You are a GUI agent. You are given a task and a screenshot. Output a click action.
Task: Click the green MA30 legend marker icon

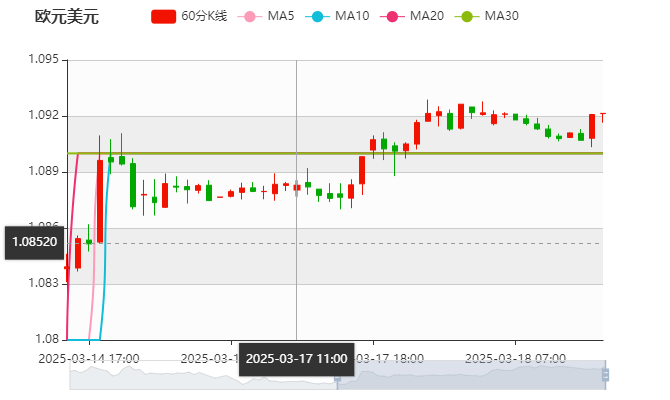[466, 16]
